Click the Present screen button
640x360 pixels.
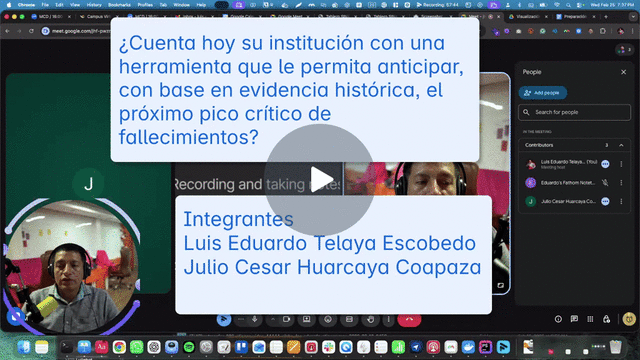coord(307,320)
